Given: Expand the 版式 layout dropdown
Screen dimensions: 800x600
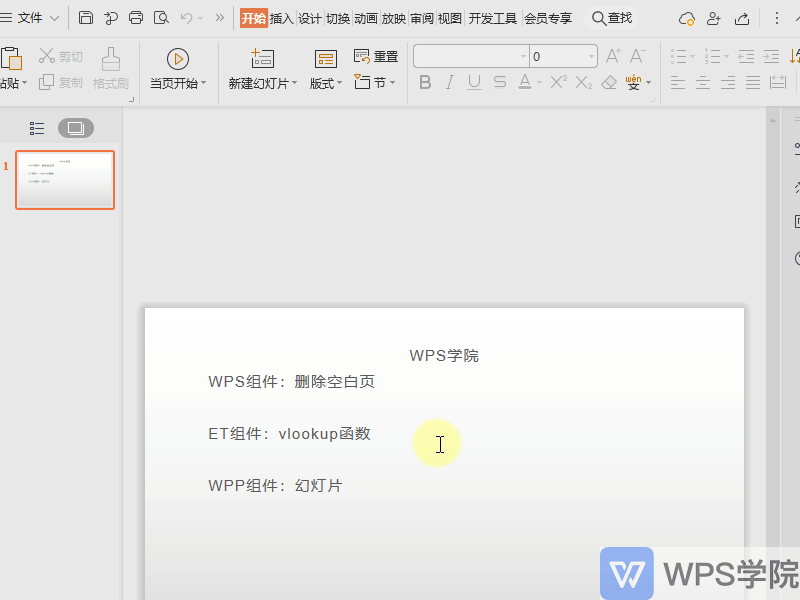Looking at the screenshot, I should (326, 84).
